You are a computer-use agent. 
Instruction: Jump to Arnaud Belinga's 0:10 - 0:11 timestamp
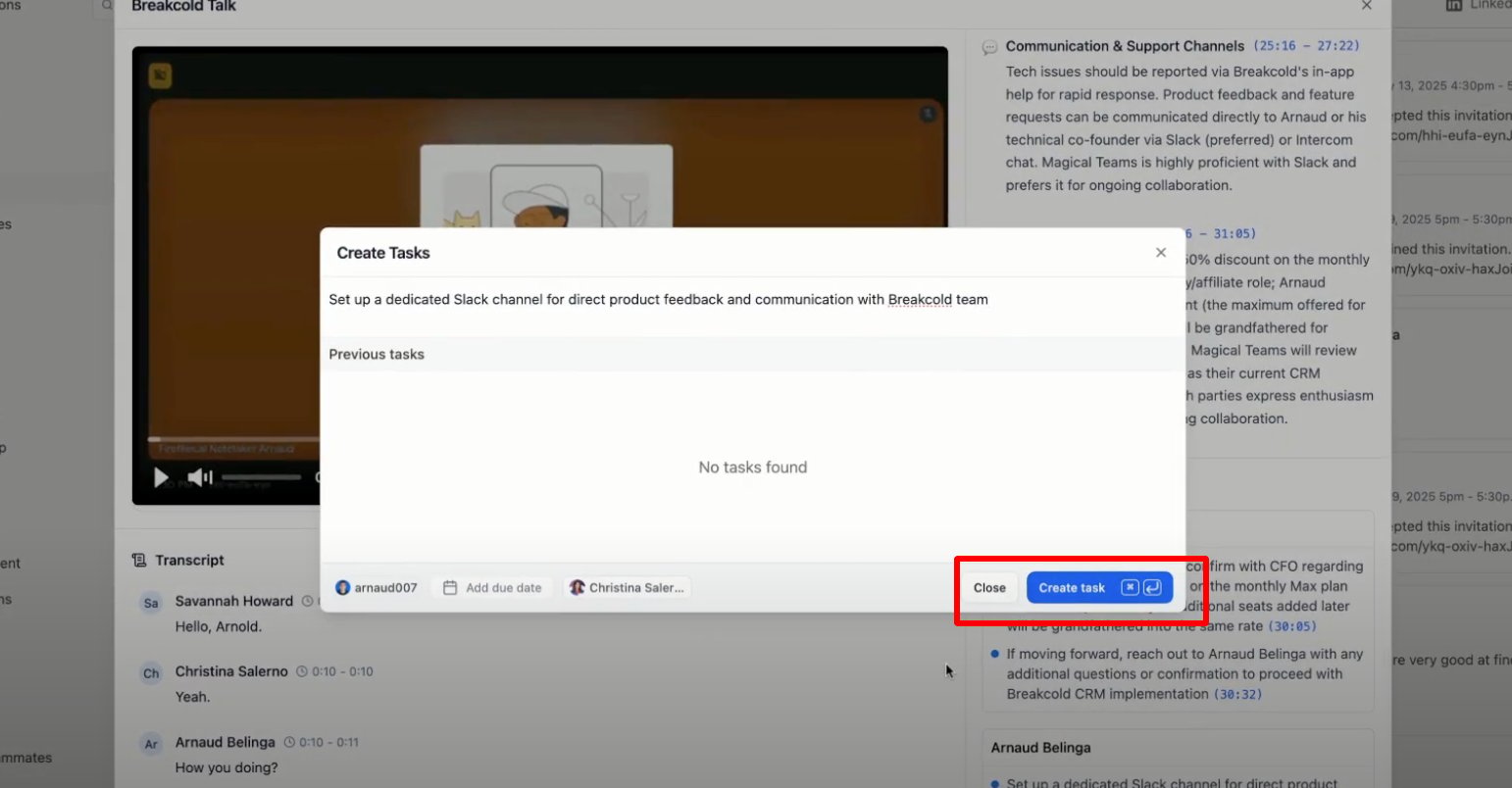(x=328, y=742)
